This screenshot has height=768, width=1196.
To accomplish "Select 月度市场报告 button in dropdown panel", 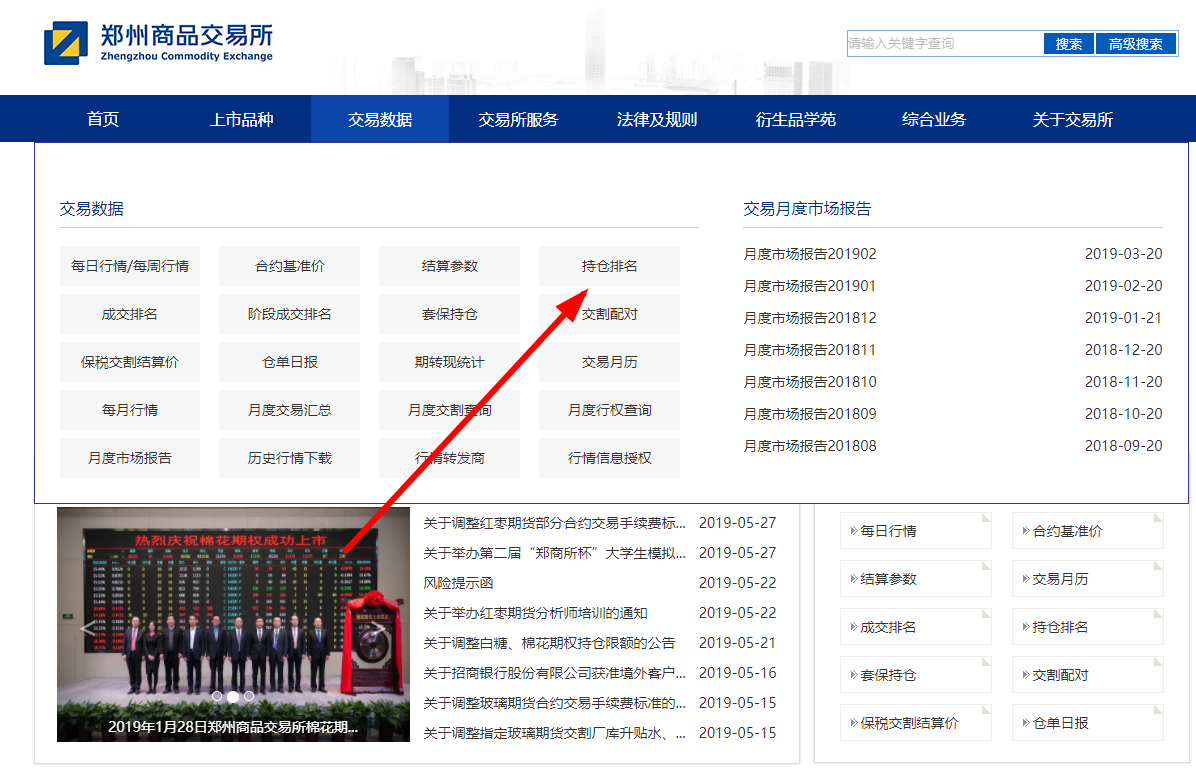I will click(130, 458).
